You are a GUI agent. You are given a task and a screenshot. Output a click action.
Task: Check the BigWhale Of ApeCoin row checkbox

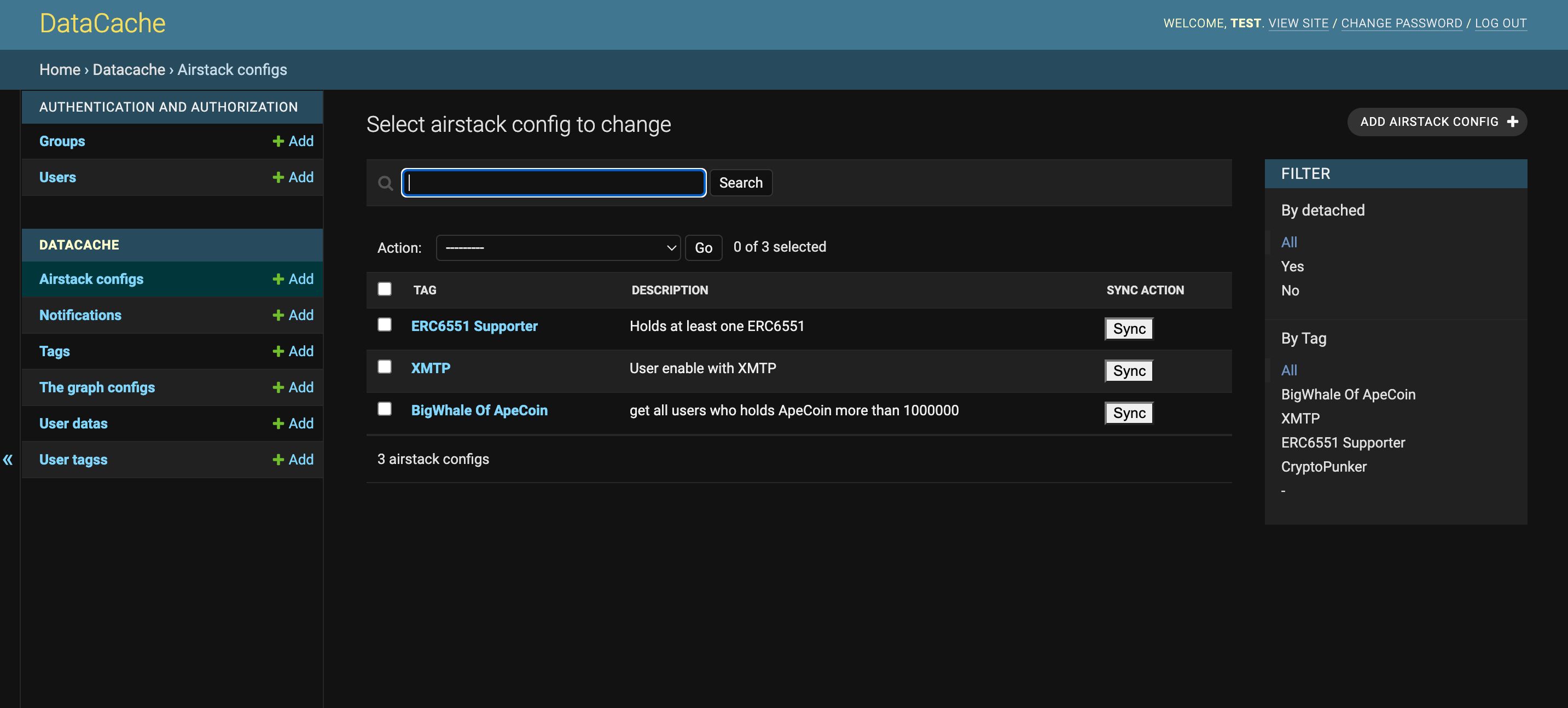385,409
